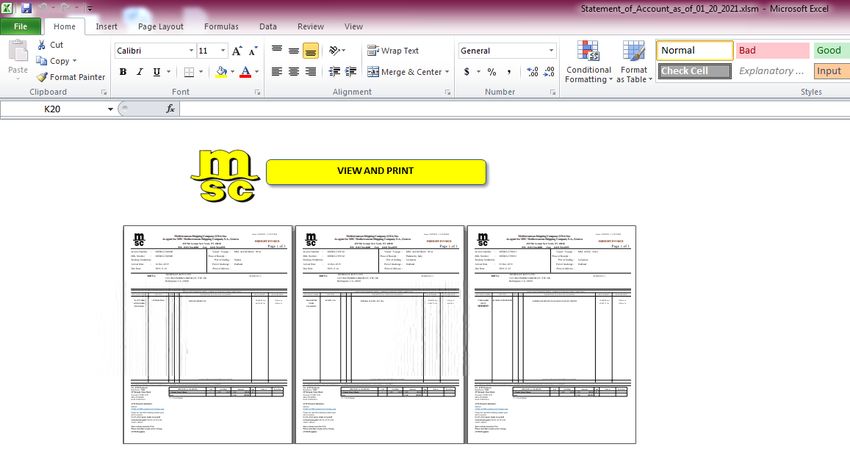Toggle Wrap Text option
Screen dimensions: 850x469
click(393, 50)
